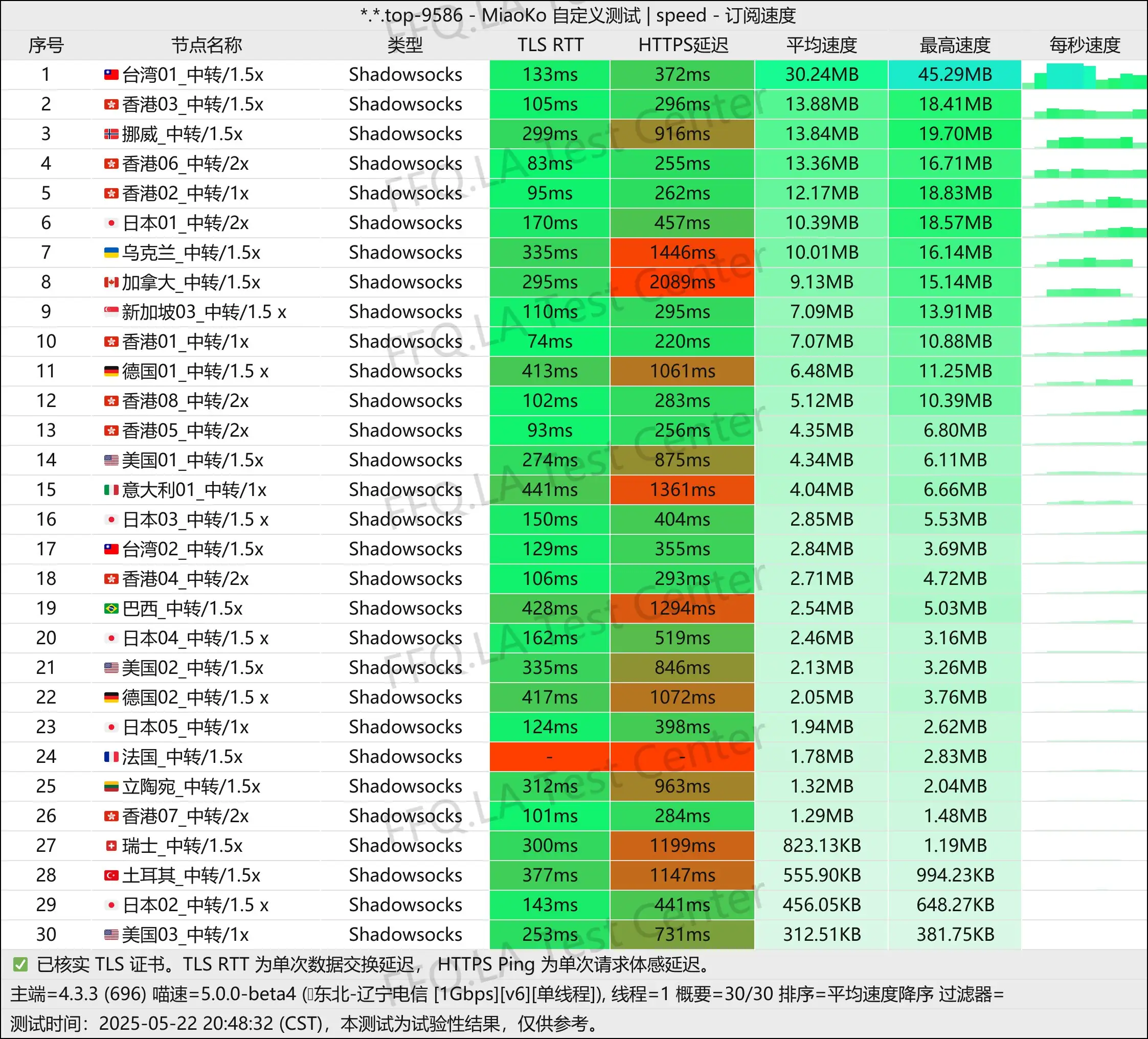Click the 节点名称 column header
Image resolution: width=1148 pixels, height=1039 pixels.
point(207,45)
